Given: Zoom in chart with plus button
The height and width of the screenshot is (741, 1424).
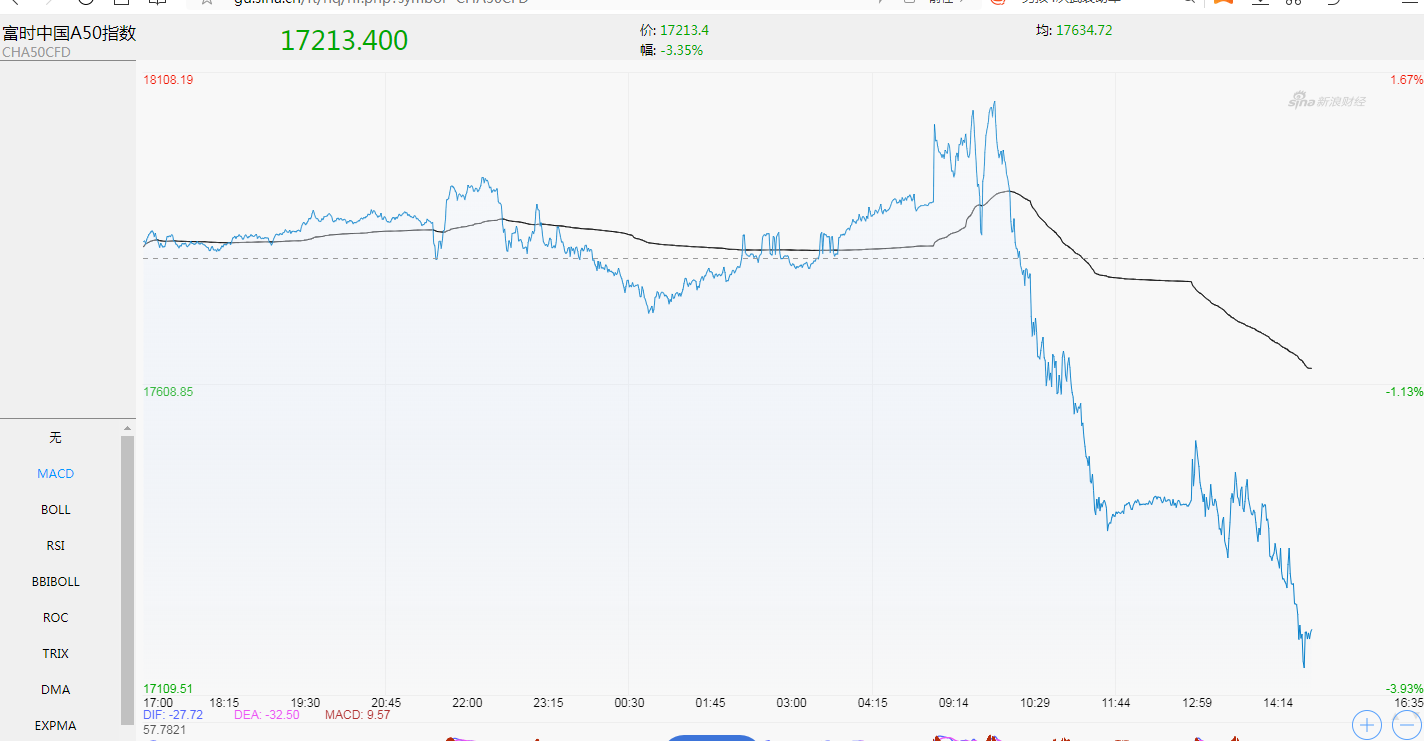Looking at the screenshot, I should 1366,724.
